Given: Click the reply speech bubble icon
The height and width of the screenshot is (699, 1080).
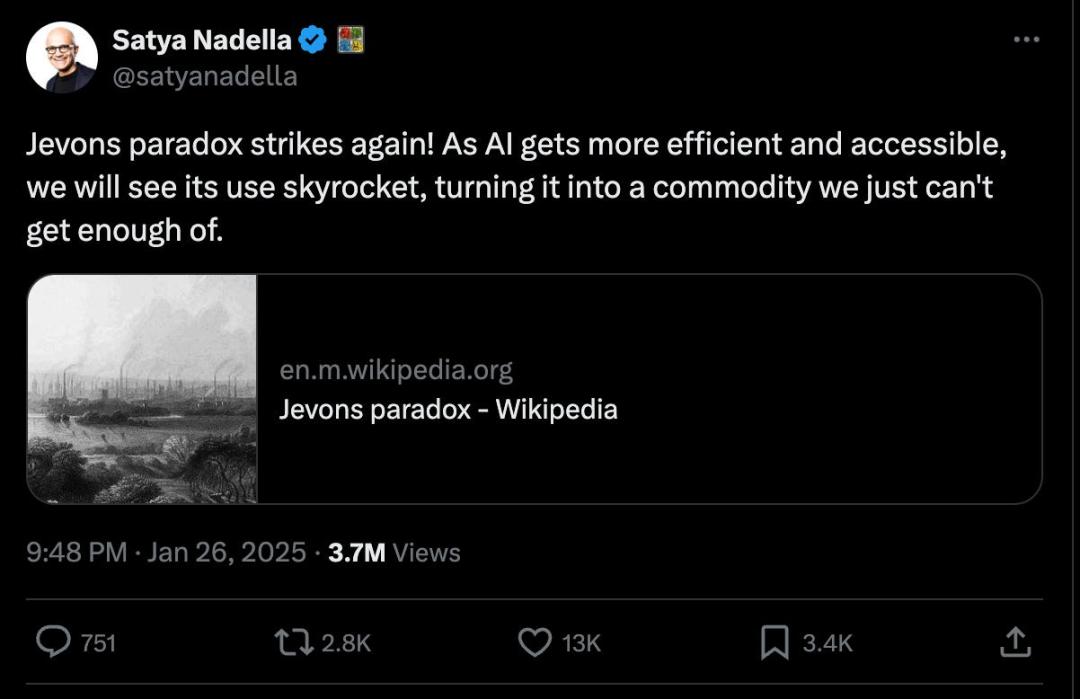Looking at the screenshot, I should [x=53, y=641].
